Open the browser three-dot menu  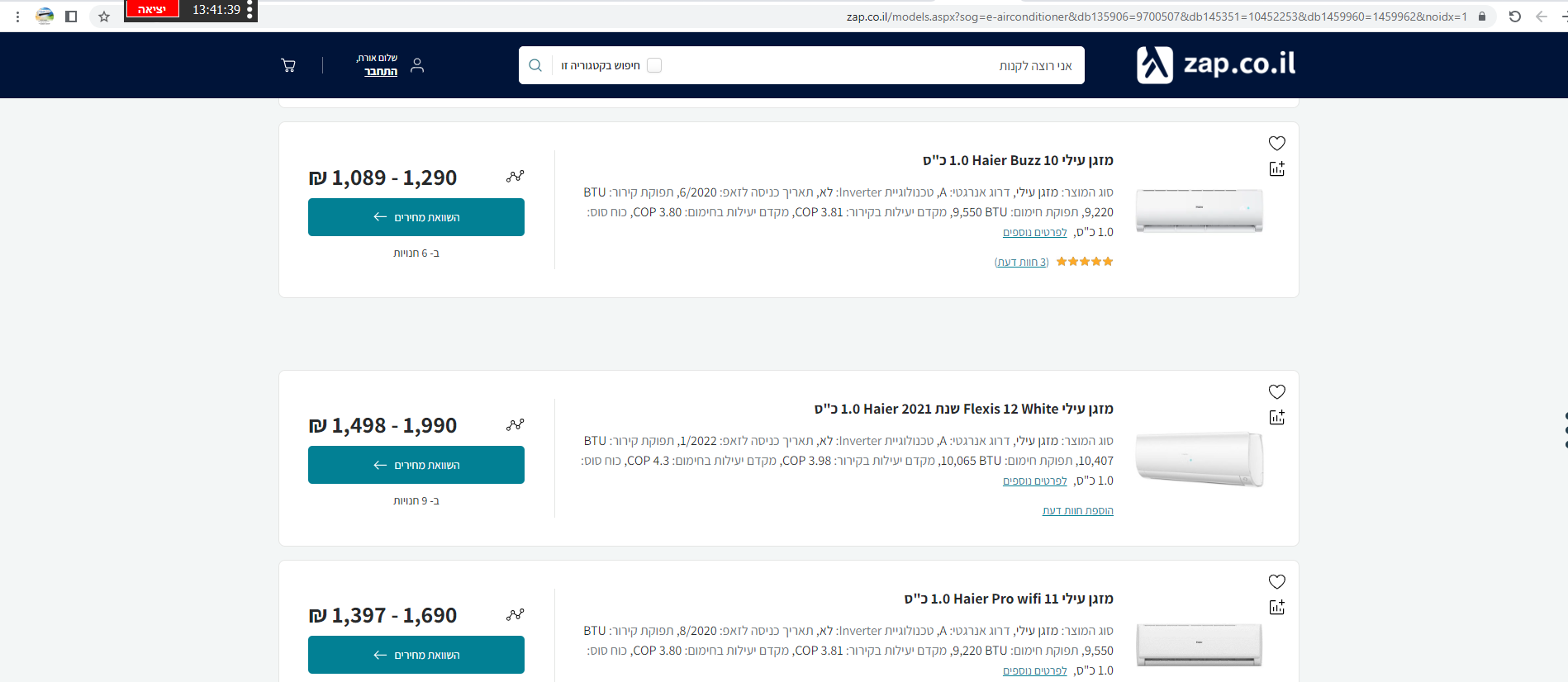[x=17, y=17]
